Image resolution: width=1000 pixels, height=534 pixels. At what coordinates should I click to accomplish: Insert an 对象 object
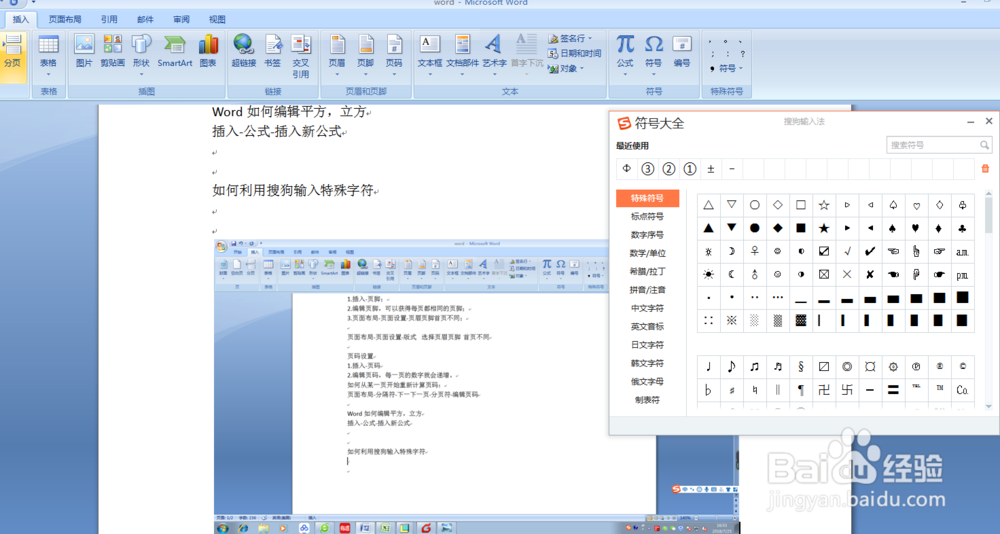click(566, 68)
